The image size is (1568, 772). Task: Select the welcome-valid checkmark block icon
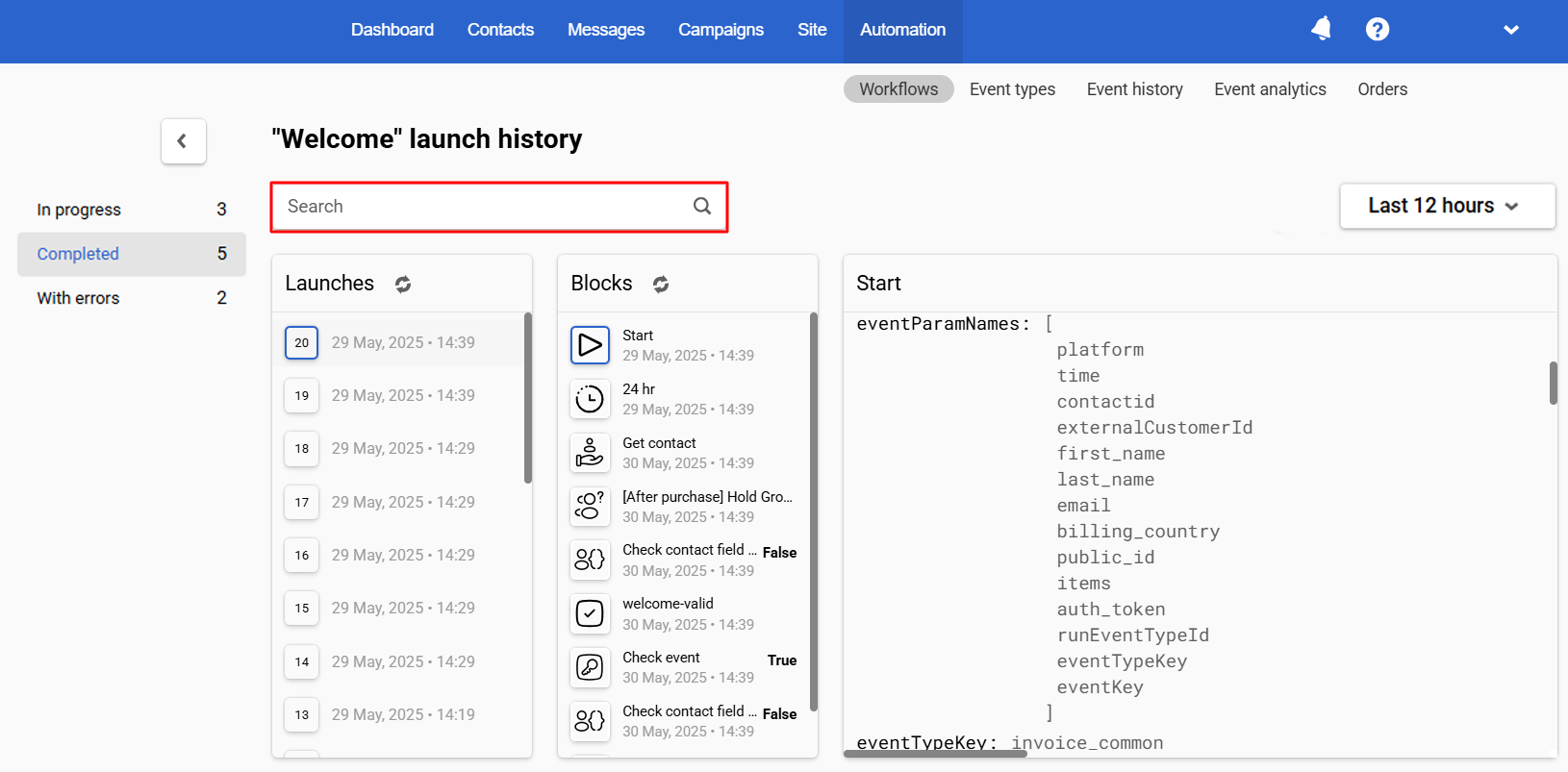590,613
